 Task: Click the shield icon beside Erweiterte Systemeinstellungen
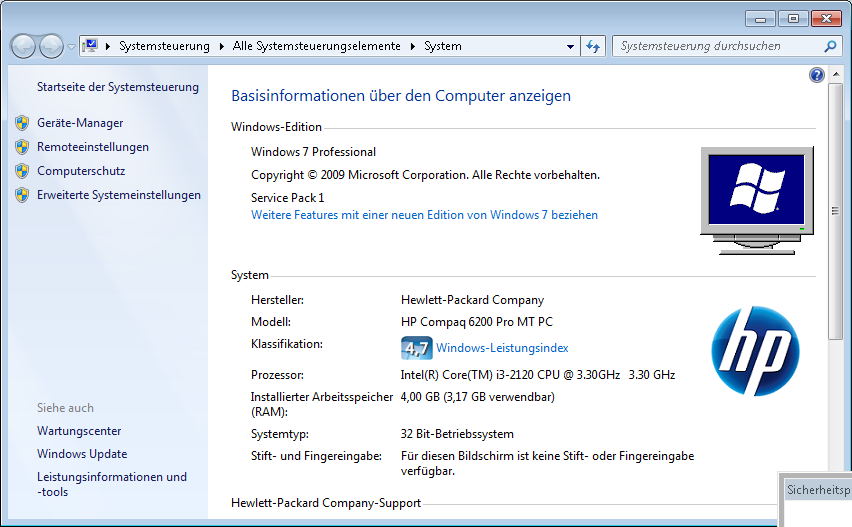(x=22, y=195)
